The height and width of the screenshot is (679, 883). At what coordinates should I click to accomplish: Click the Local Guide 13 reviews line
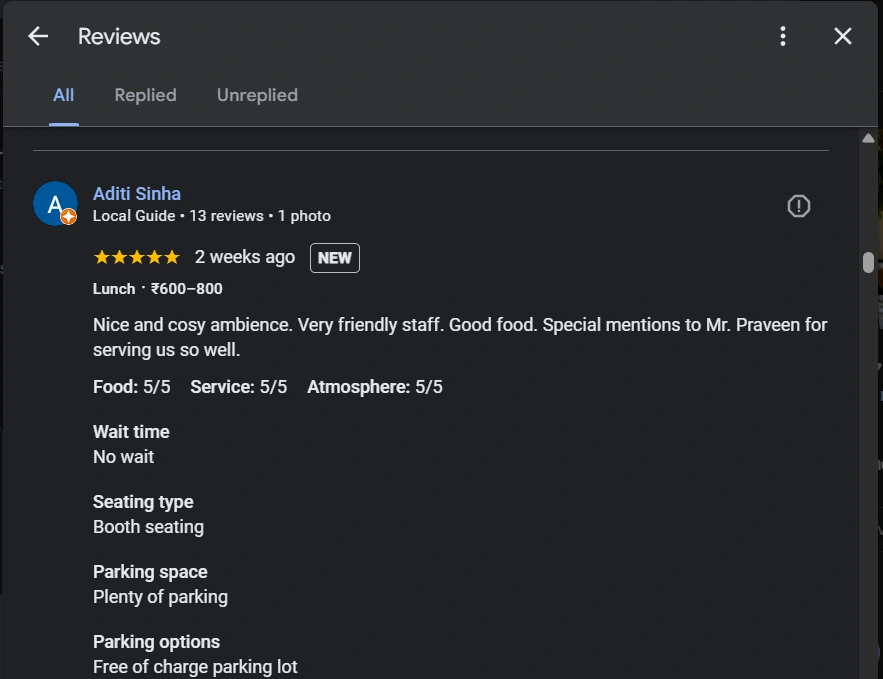tap(211, 216)
